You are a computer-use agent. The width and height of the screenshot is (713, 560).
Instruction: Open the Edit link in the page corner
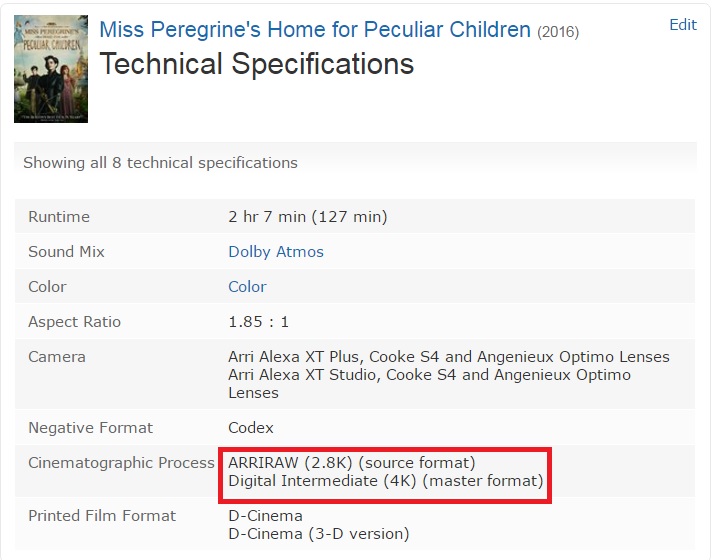(x=683, y=25)
